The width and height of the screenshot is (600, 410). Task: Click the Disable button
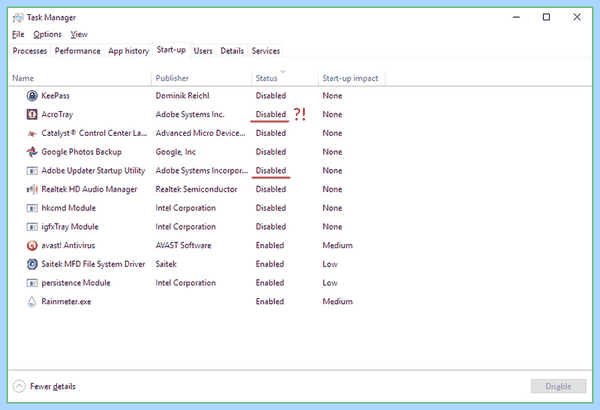[x=558, y=386]
